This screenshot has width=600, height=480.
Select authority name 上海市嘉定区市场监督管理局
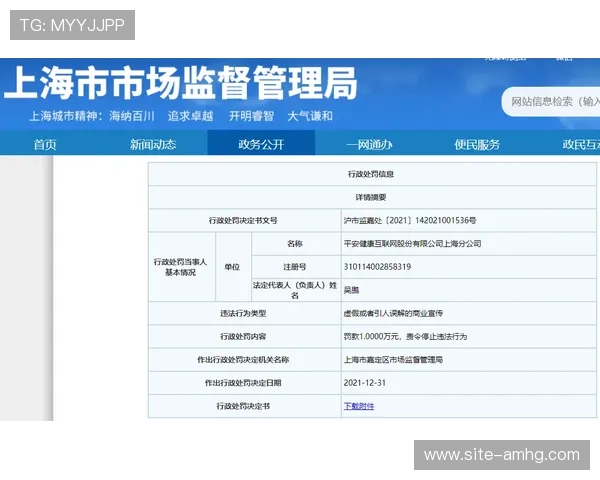point(393,359)
